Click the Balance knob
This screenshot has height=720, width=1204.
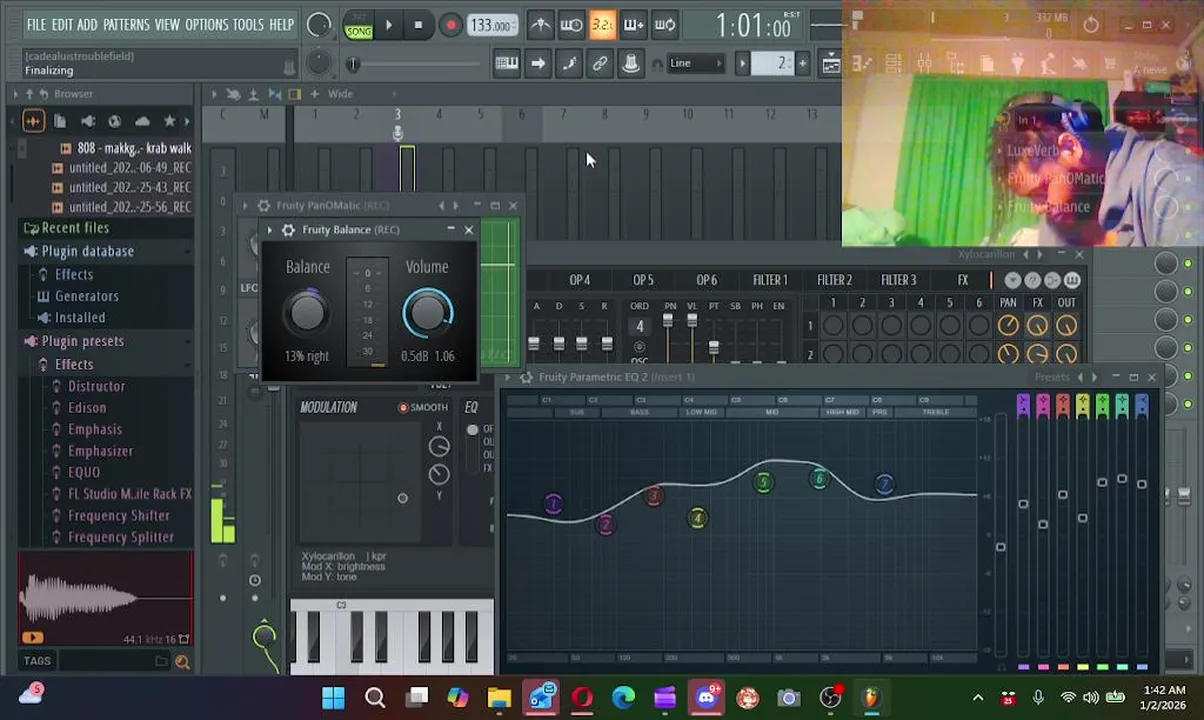click(x=307, y=313)
